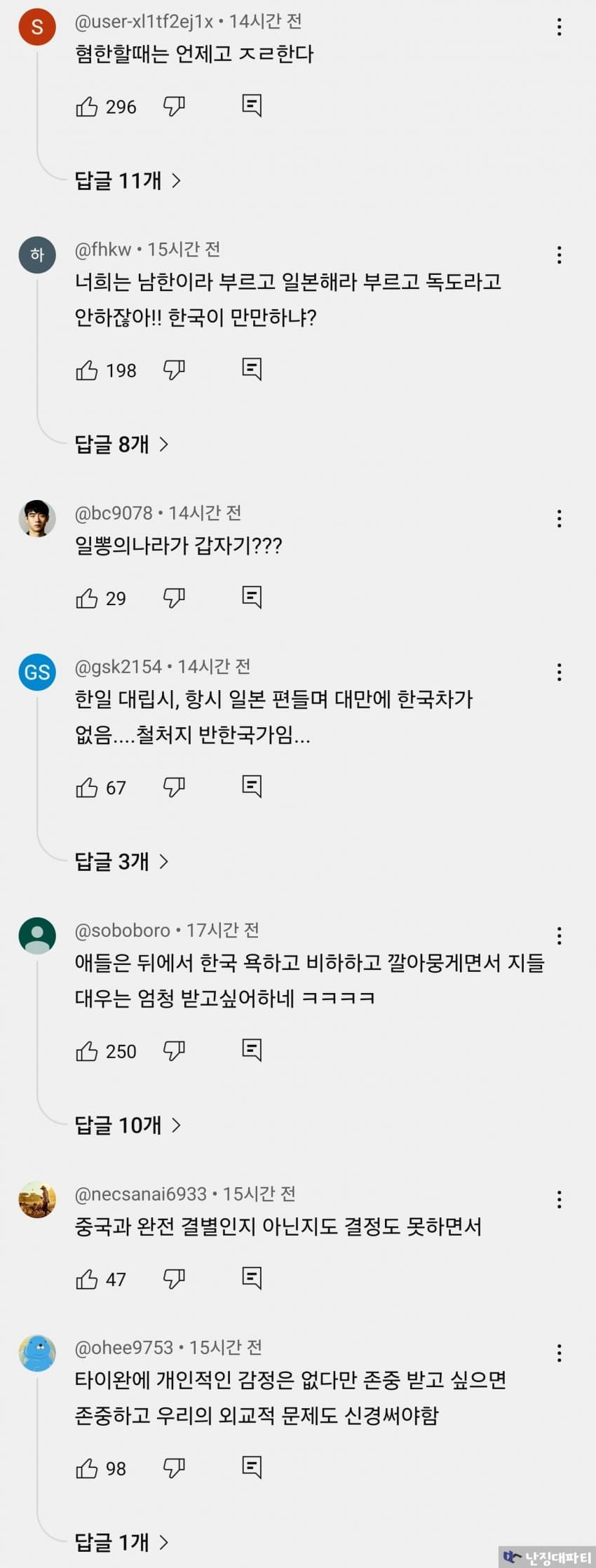Open reply icon on @bc9078 comment
The height and width of the screenshot is (1568, 596).
(x=252, y=597)
